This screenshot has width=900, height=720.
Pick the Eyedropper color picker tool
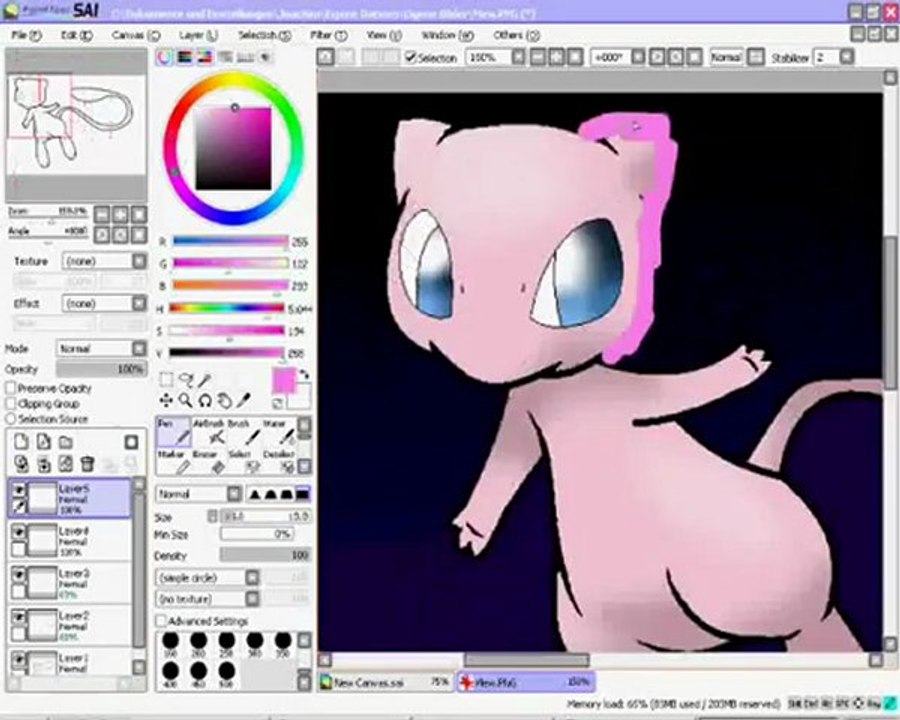click(x=244, y=399)
